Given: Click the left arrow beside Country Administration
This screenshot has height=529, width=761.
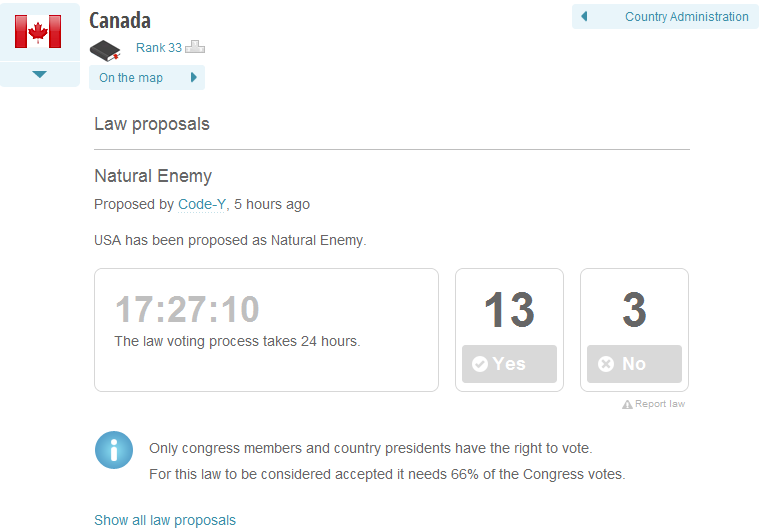Looking at the screenshot, I should tap(584, 16).
